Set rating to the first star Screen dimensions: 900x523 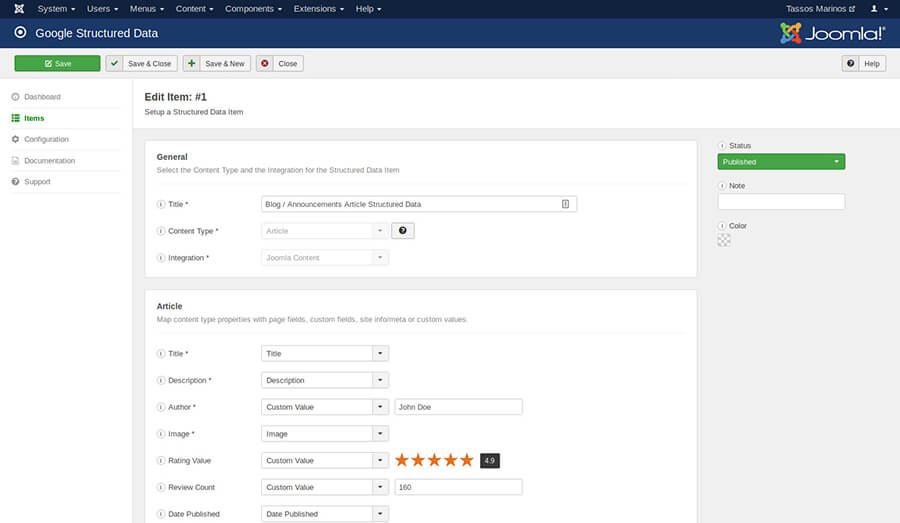402,460
